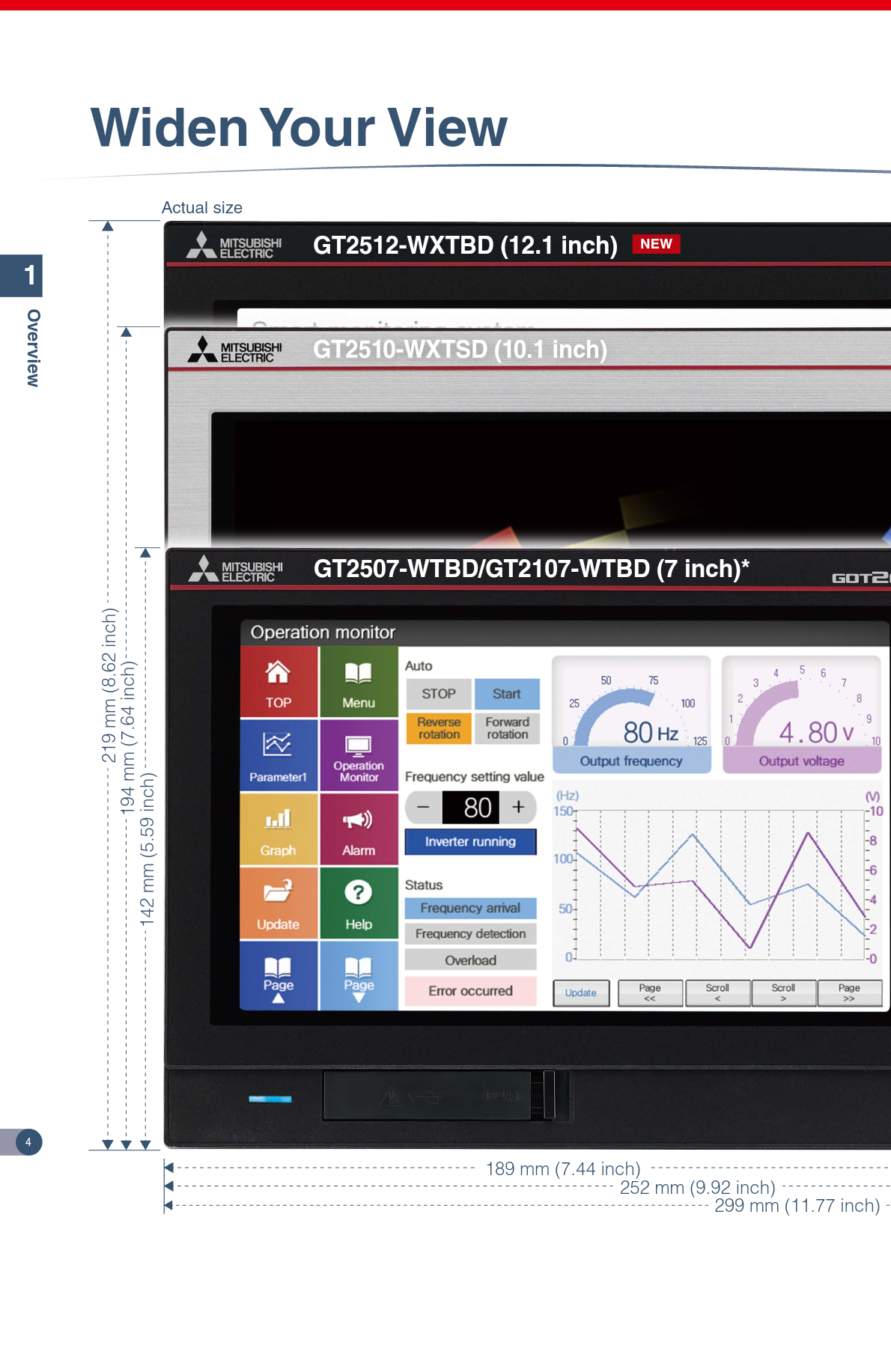Viewport: 891px width, 1372px height.
Task: Select Reverse rotation
Action: [439, 728]
